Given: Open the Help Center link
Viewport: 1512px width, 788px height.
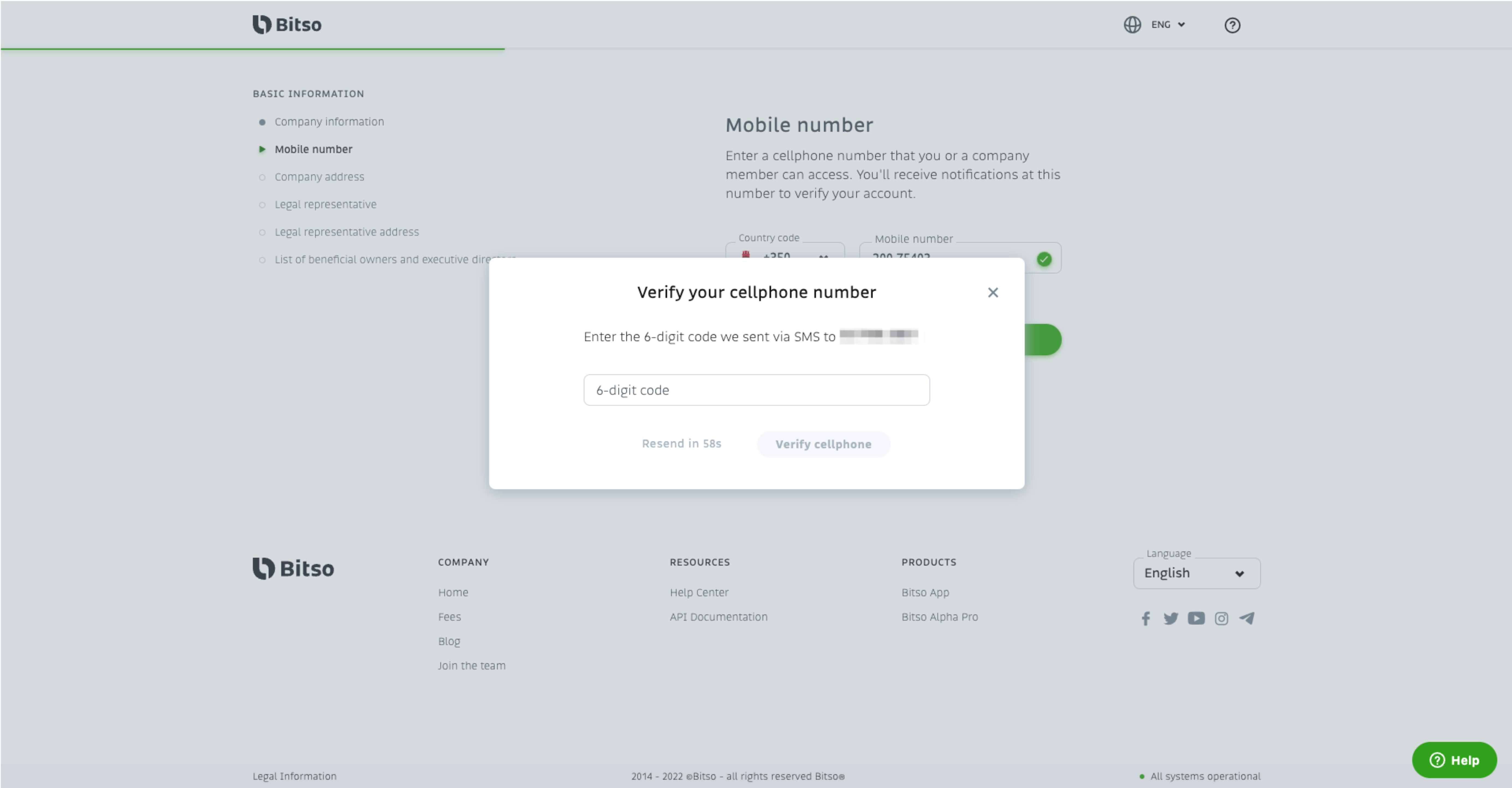Looking at the screenshot, I should pyautogui.click(x=699, y=593).
